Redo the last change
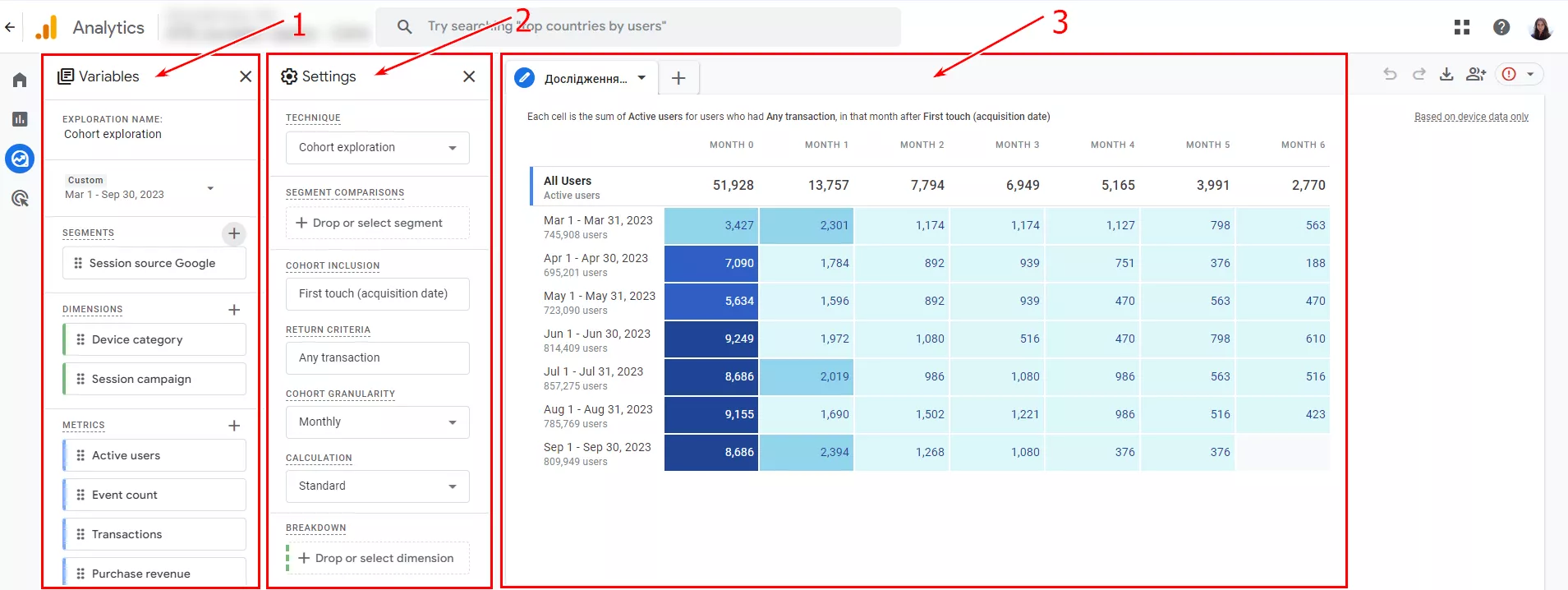 click(x=1419, y=74)
